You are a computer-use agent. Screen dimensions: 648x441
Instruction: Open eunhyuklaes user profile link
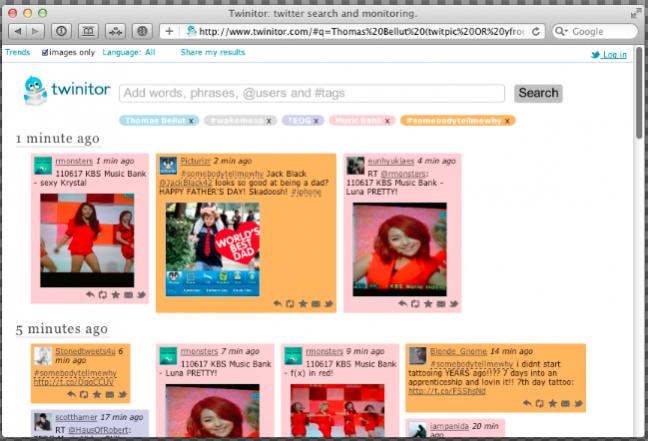pyautogui.click(x=391, y=161)
